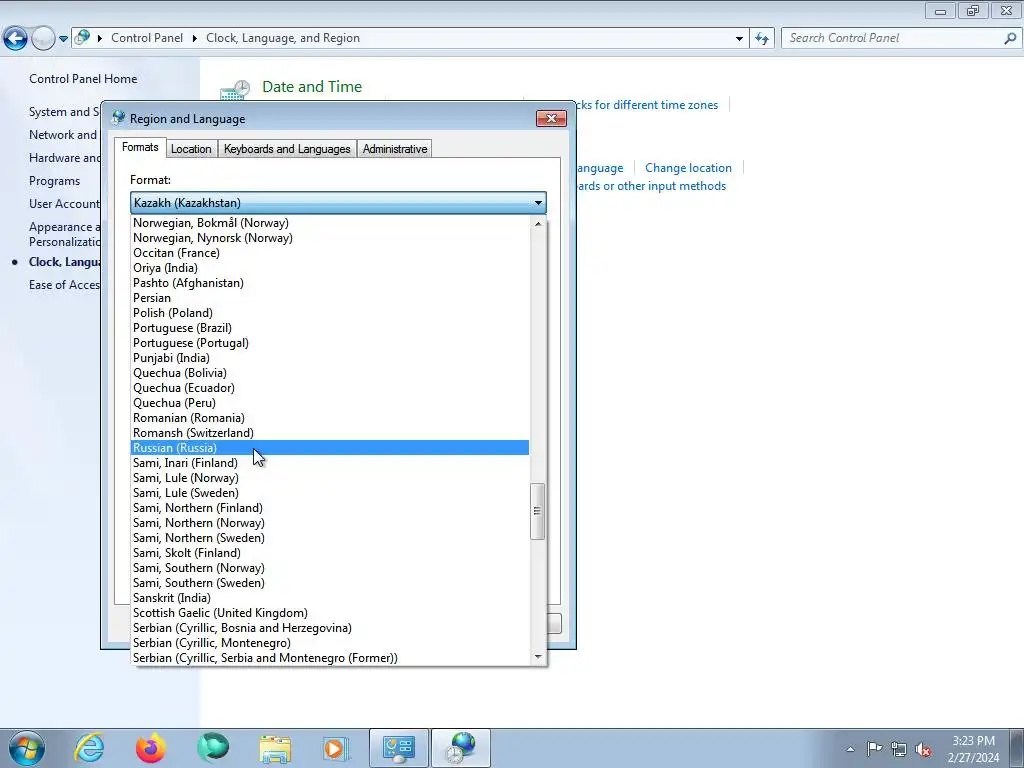Image resolution: width=1024 pixels, height=768 pixels.
Task: Select Quechua (Peru) format
Action: [x=330, y=403]
